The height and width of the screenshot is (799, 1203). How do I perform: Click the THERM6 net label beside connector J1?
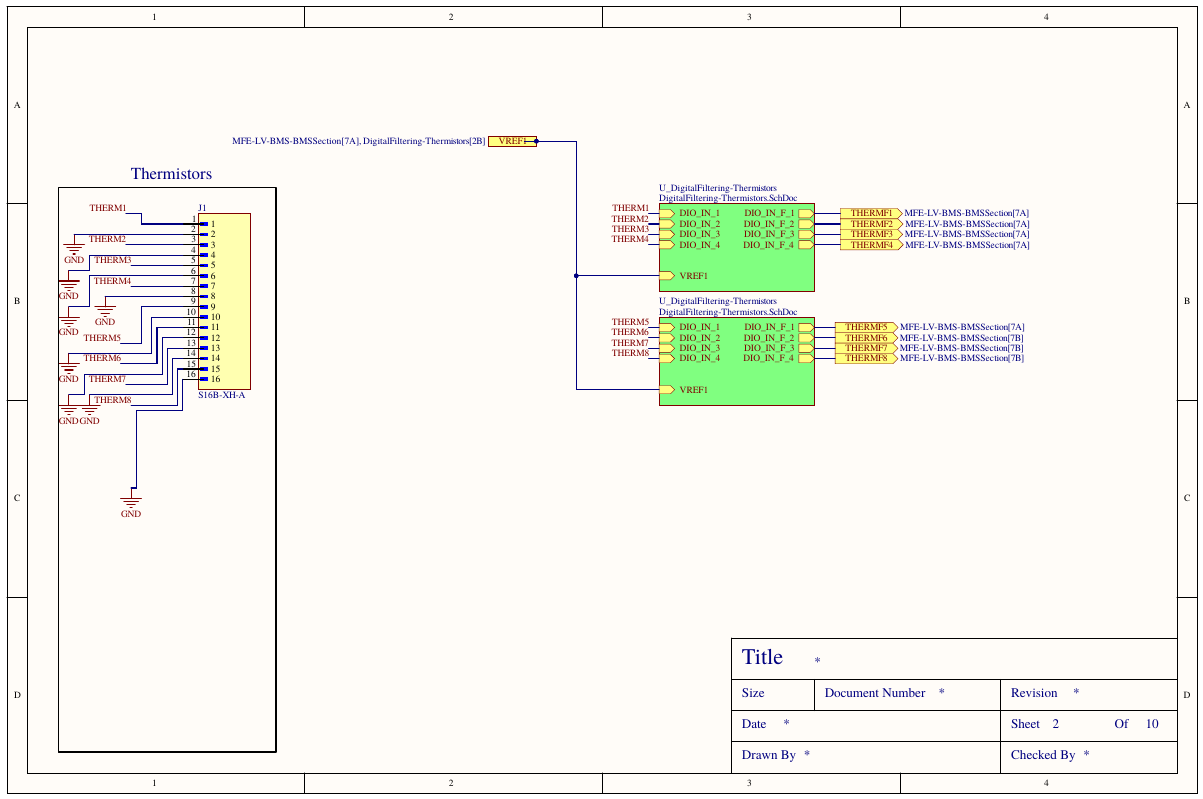coord(102,358)
